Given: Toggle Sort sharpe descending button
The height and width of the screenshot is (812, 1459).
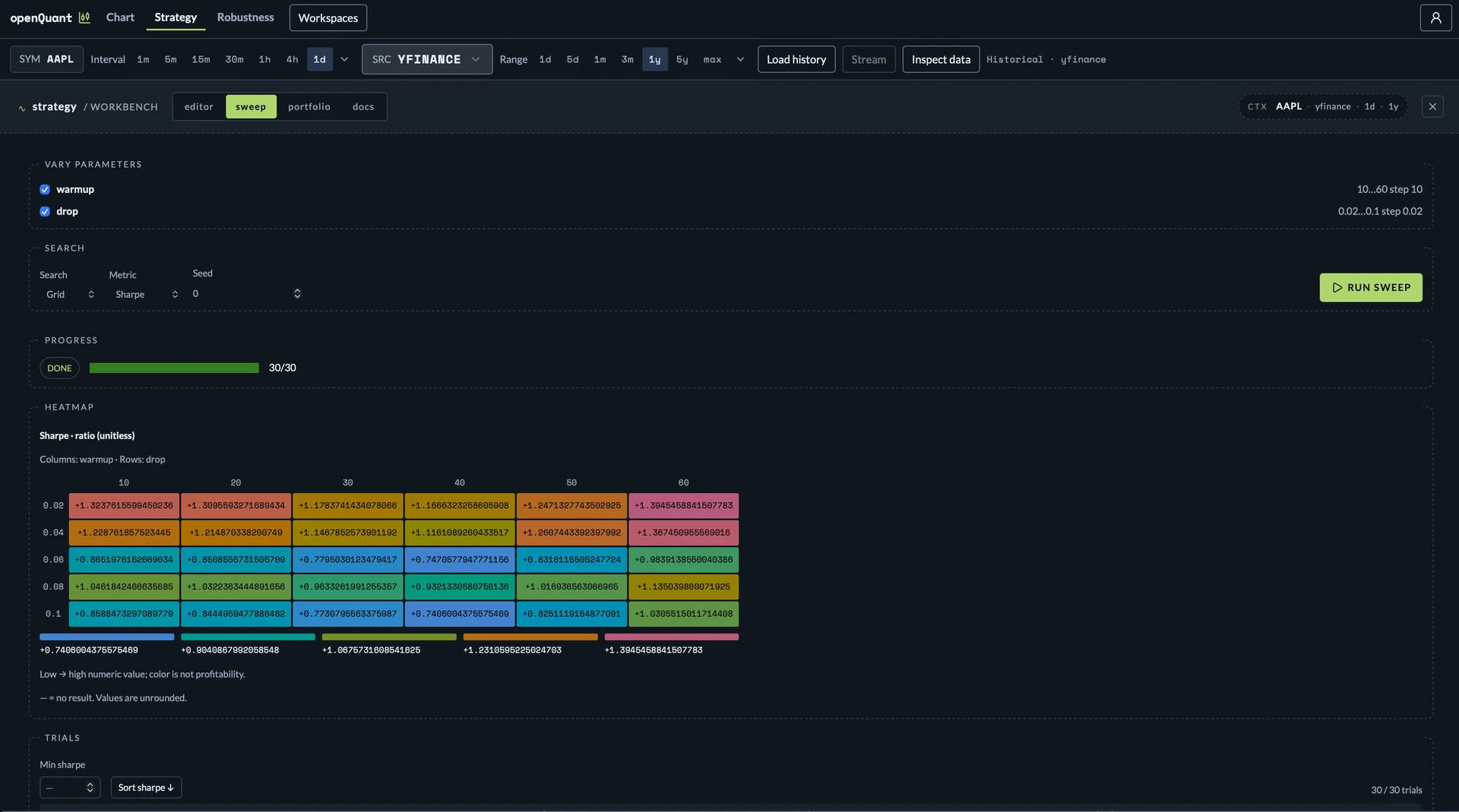Looking at the screenshot, I should (146, 787).
